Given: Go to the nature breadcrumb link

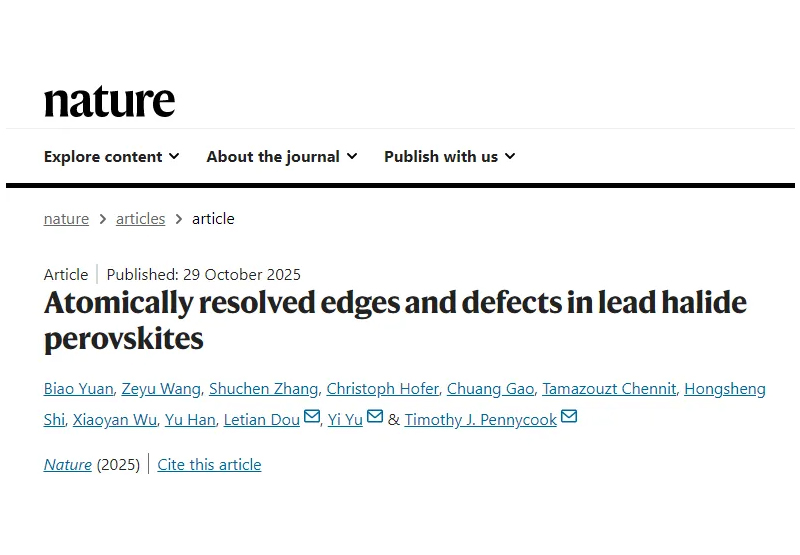Looking at the screenshot, I should point(66,218).
